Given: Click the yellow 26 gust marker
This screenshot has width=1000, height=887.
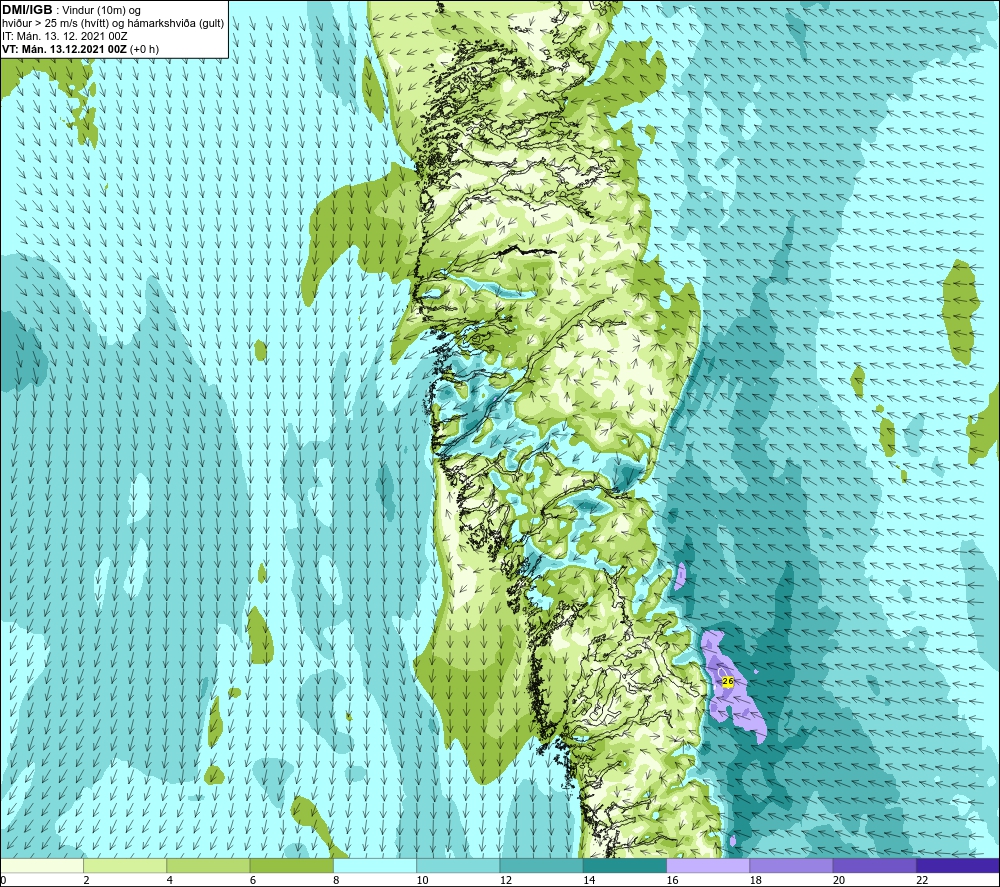Looking at the screenshot, I should point(728,682).
